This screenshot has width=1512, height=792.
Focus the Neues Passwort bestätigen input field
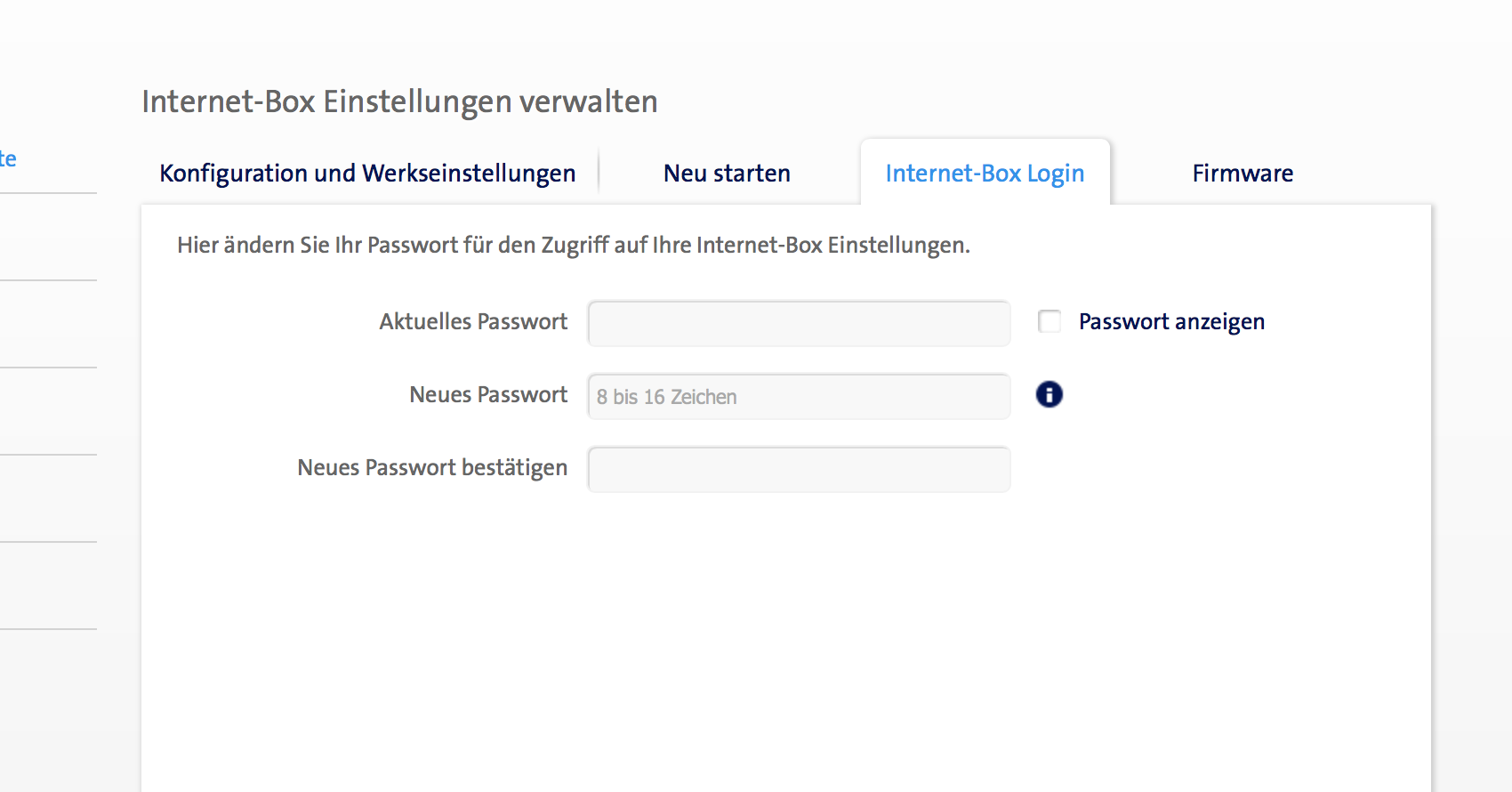pyautogui.click(x=799, y=469)
